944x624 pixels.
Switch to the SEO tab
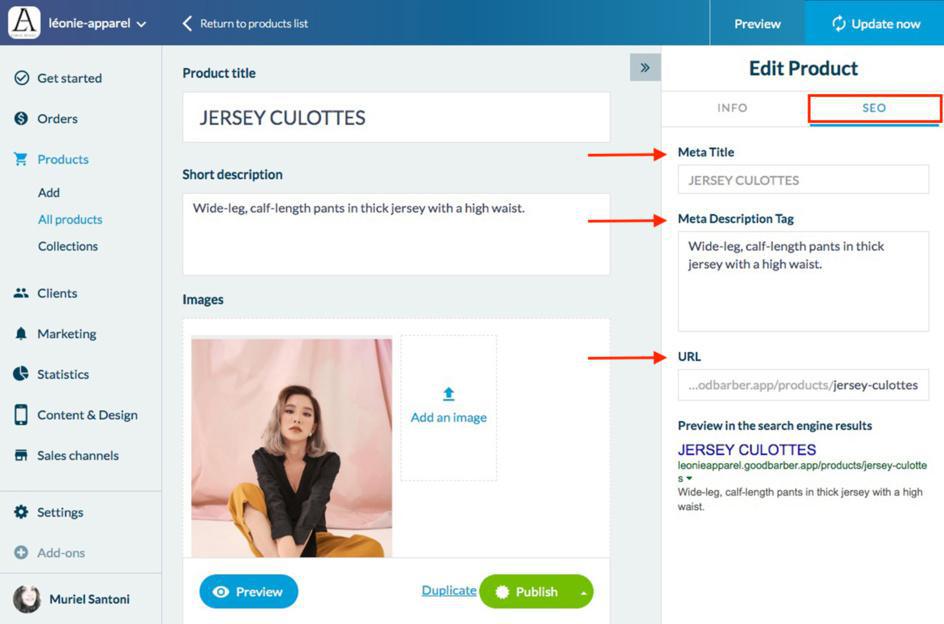pyautogui.click(x=874, y=108)
